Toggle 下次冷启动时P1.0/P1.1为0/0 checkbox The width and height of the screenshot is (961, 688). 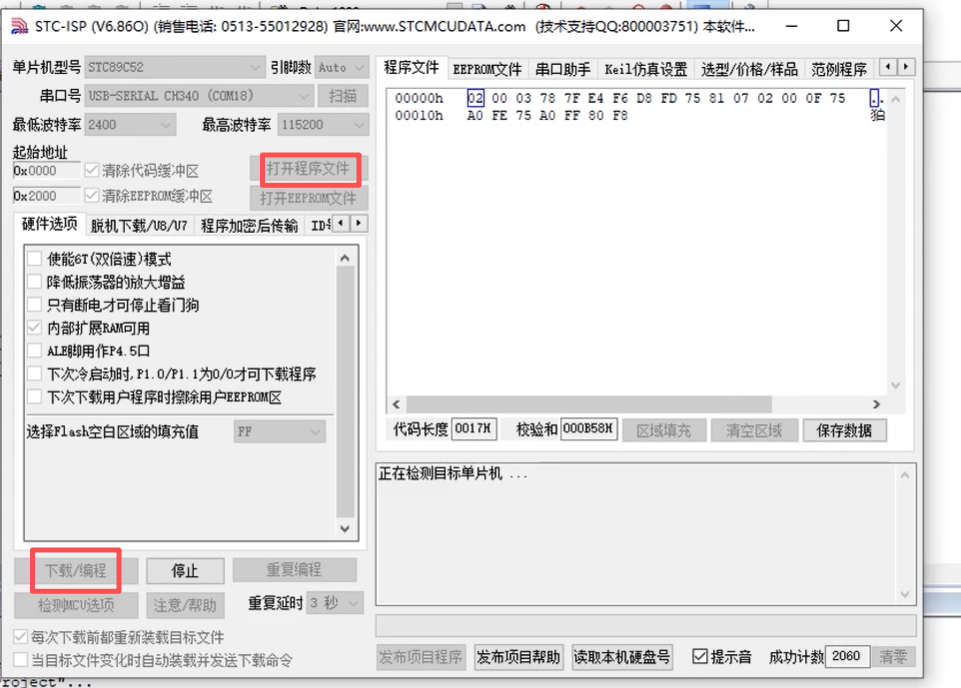(x=34, y=374)
